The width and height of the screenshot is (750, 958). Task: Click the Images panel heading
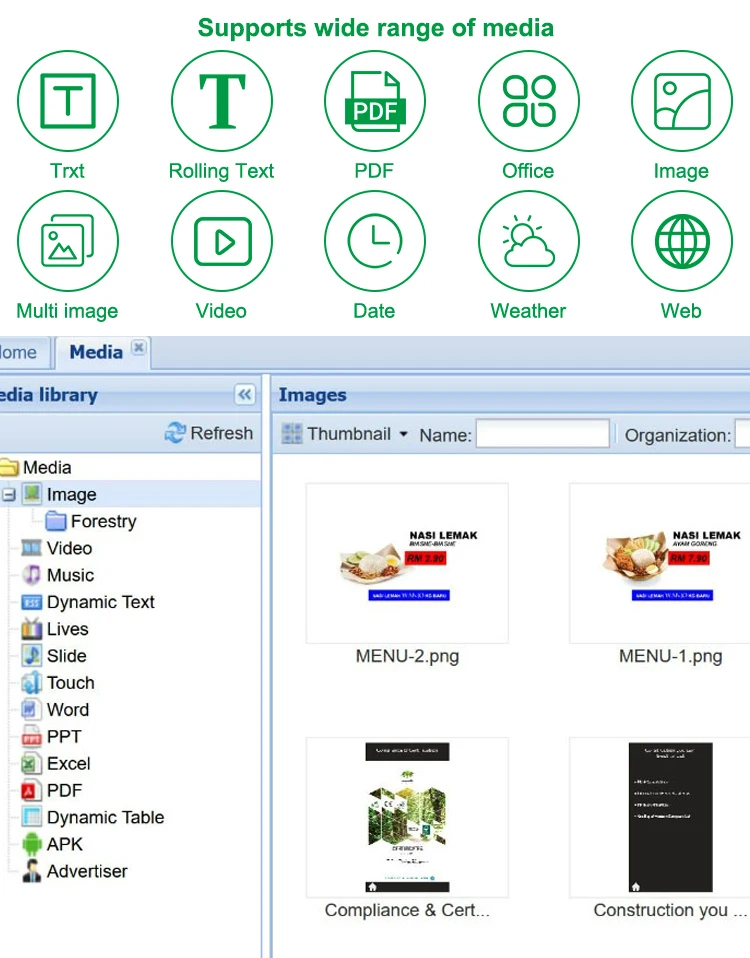point(313,395)
